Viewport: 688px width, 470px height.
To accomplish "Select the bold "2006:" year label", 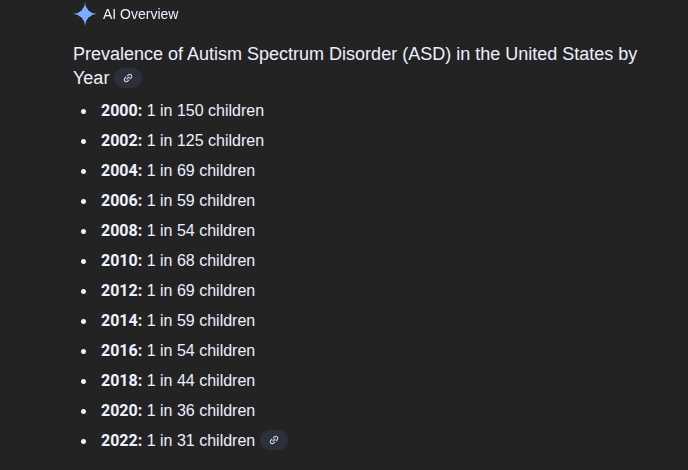I will 121,200.
